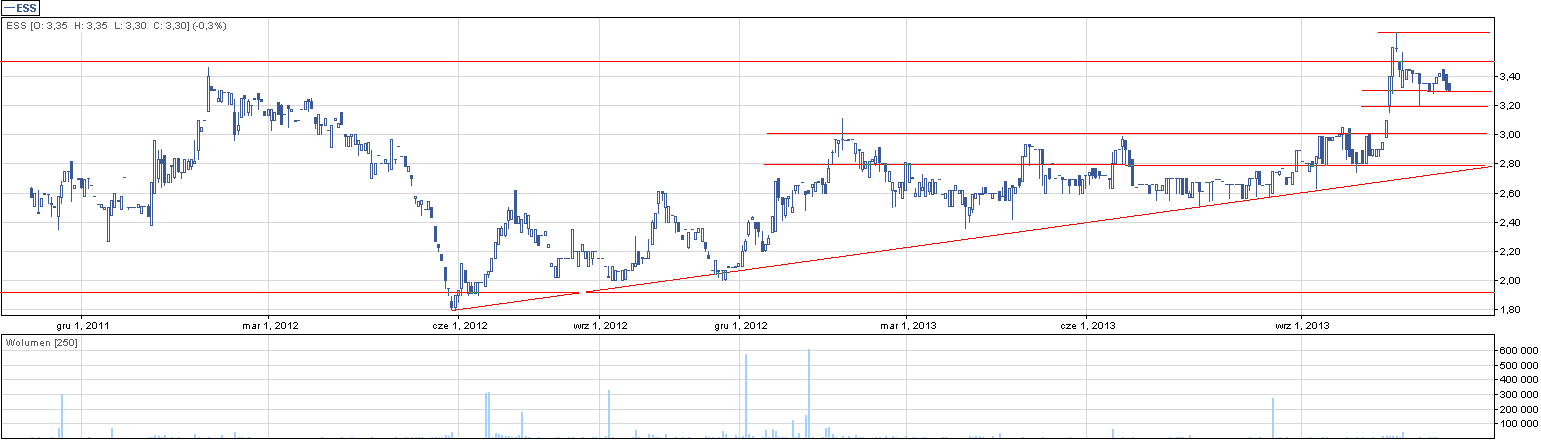1541x442 pixels.
Task: Select the 2,00 price axis label
Action: (1508, 281)
